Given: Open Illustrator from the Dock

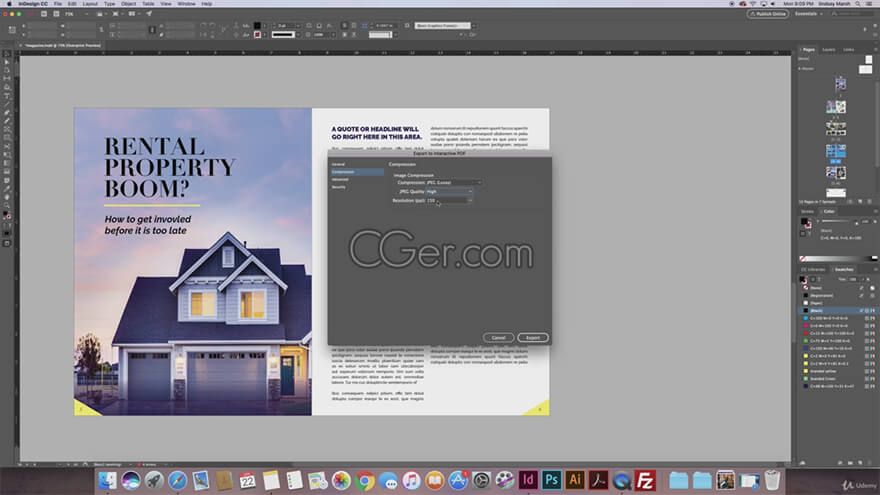Looking at the screenshot, I should 575,480.
